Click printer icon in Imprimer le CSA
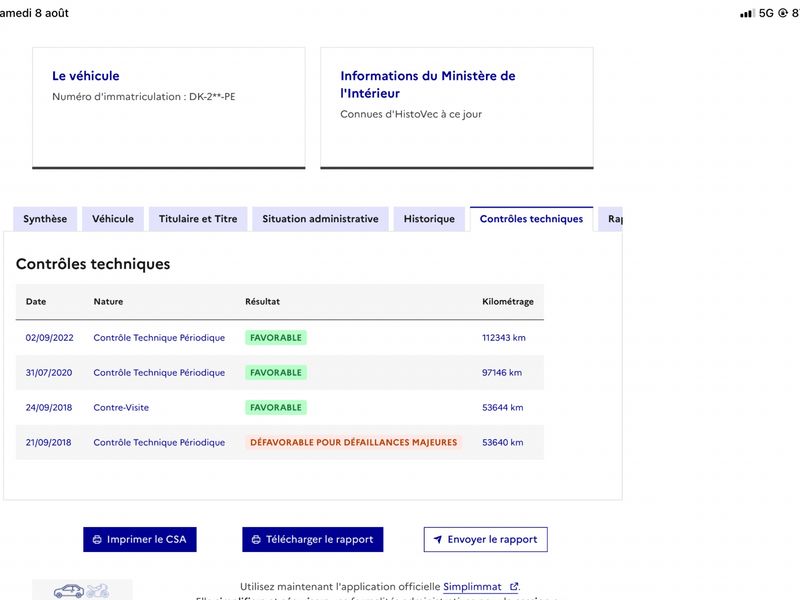The height and width of the screenshot is (600, 800). pyautogui.click(x=97, y=539)
